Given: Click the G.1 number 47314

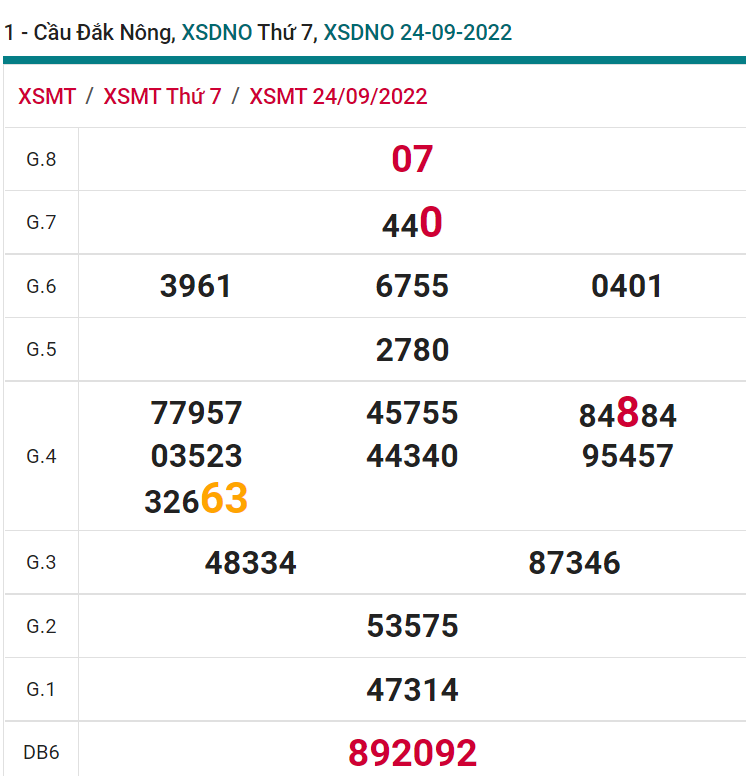Looking at the screenshot, I should click(x=412, y=690).
